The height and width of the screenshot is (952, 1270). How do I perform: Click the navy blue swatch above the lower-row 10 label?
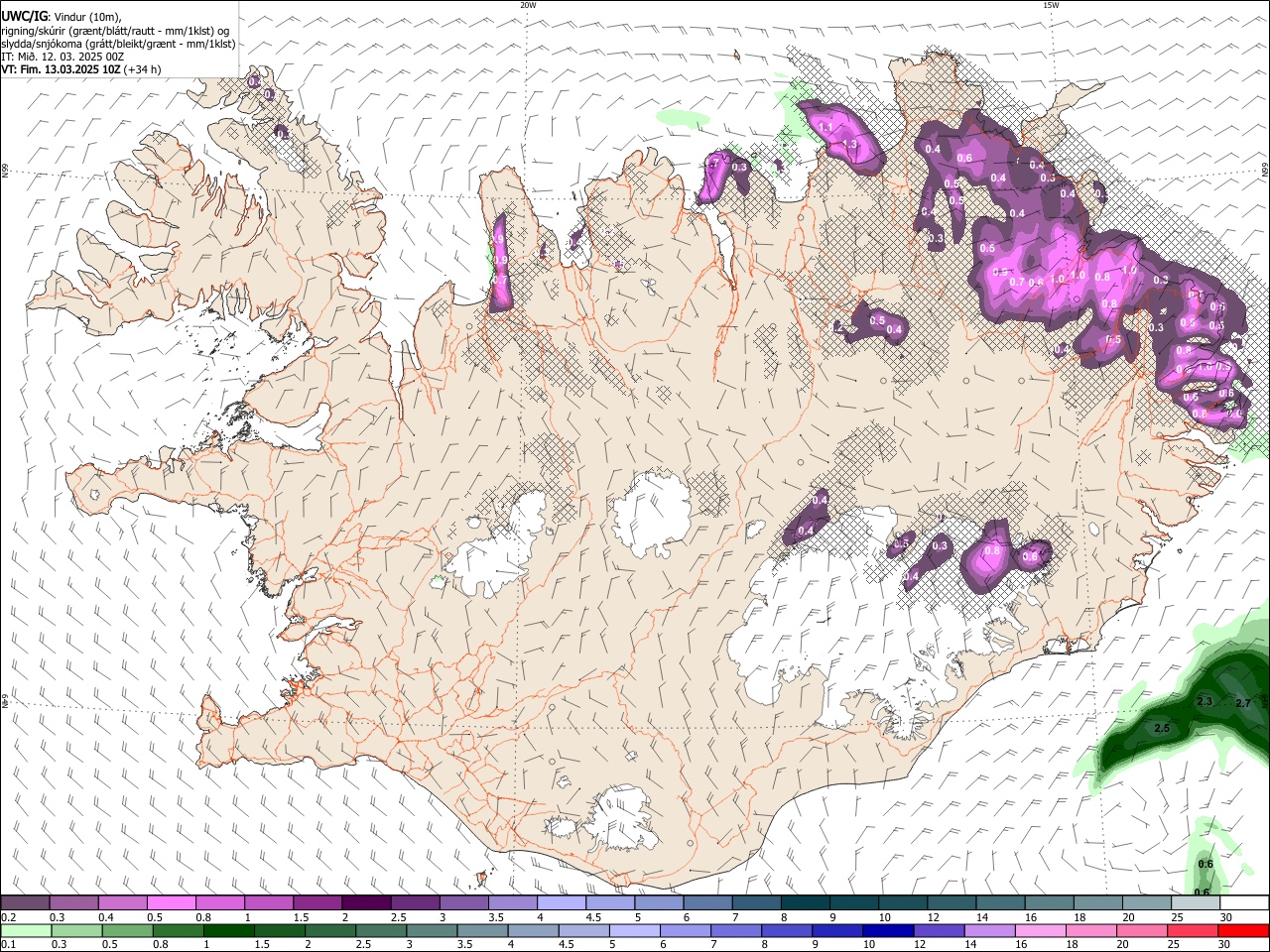pos(886,930)
